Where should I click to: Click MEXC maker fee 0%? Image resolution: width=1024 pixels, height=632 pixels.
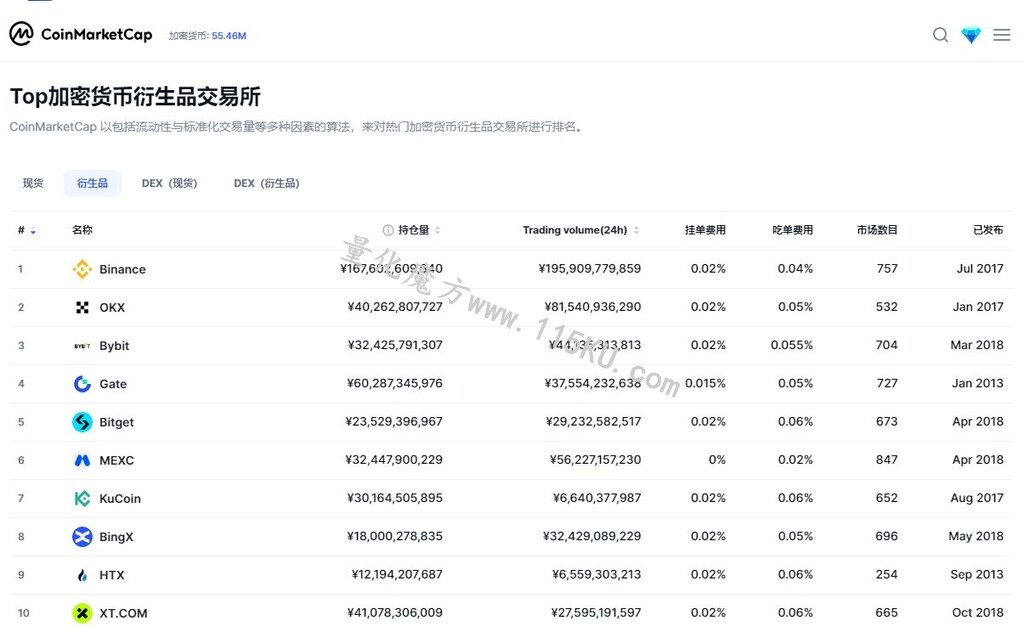click(x=717, y=460)
